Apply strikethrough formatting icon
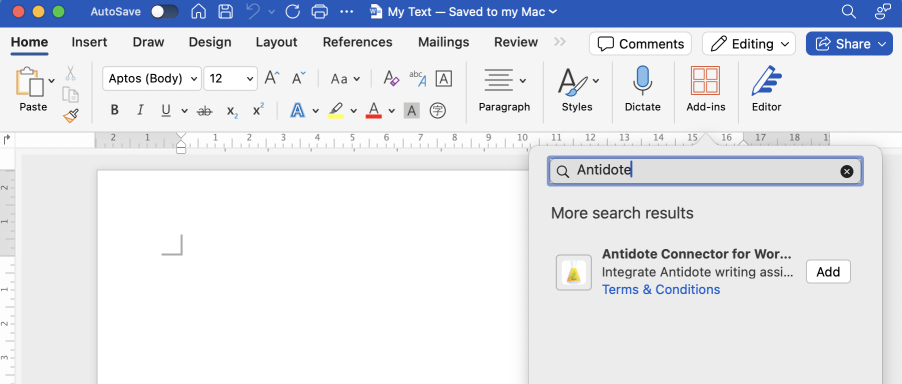 click(x=204, y=110)
